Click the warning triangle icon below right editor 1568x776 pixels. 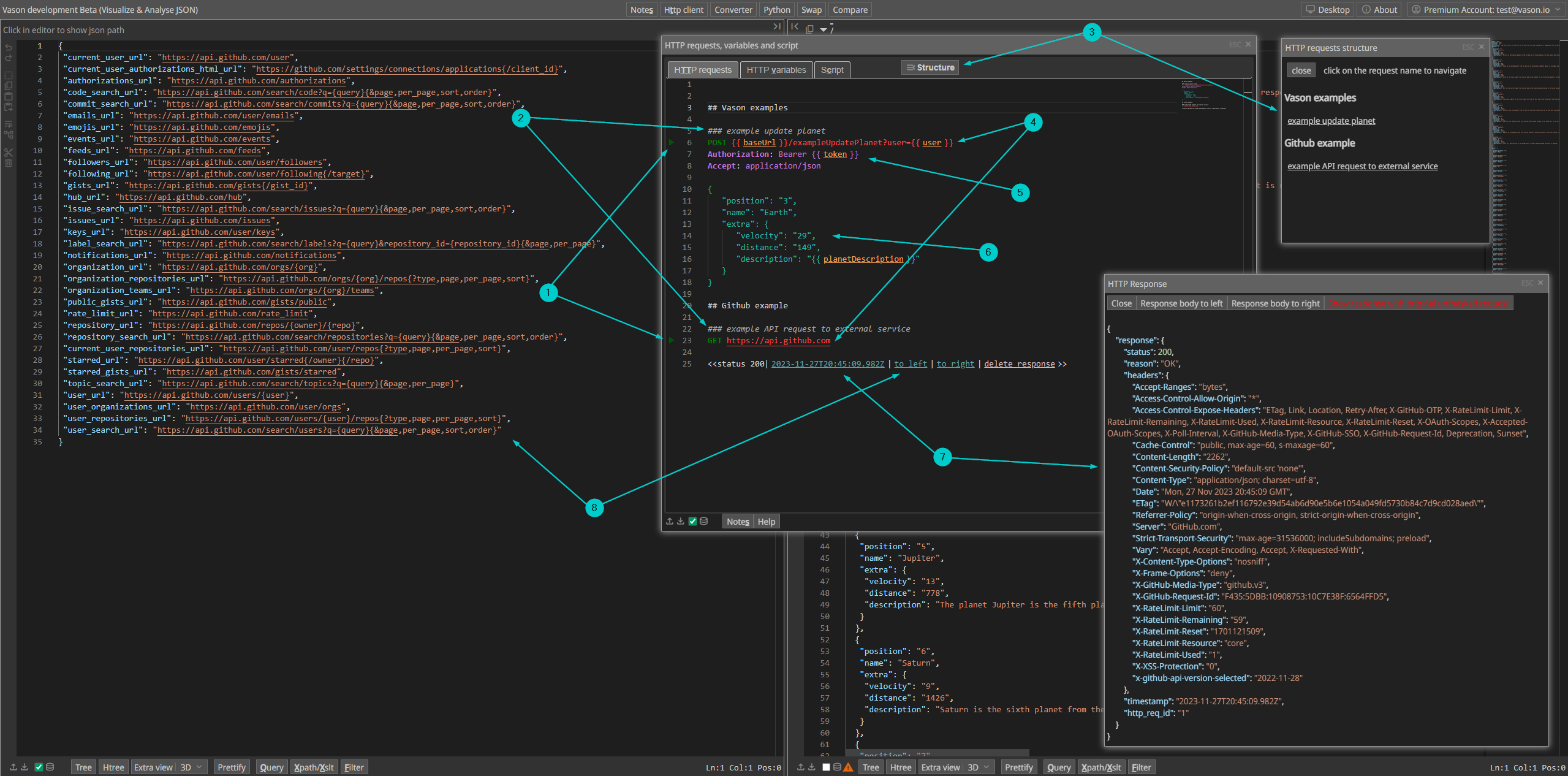click(x=848, y=767)
